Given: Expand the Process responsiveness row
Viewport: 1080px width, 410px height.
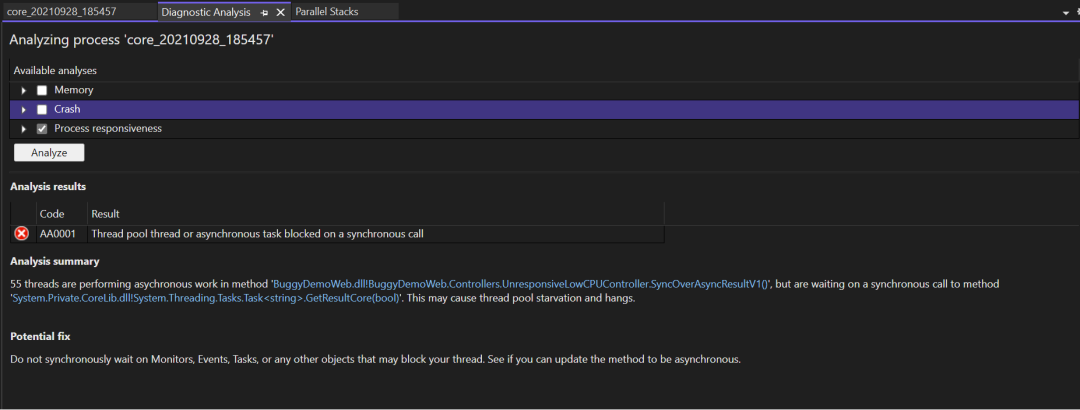Looking at the screenshot, I should (x=23, y=129).
